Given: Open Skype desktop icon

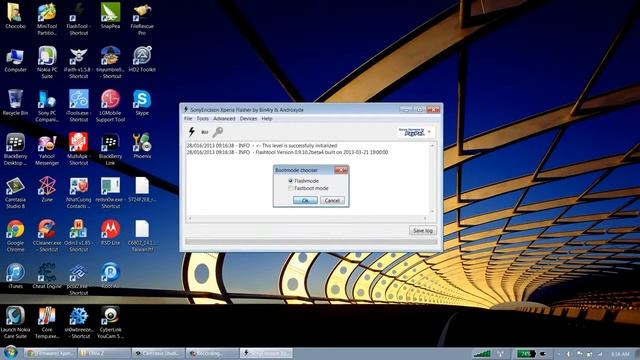Looking at the screenshot, I should pos(142,103).
